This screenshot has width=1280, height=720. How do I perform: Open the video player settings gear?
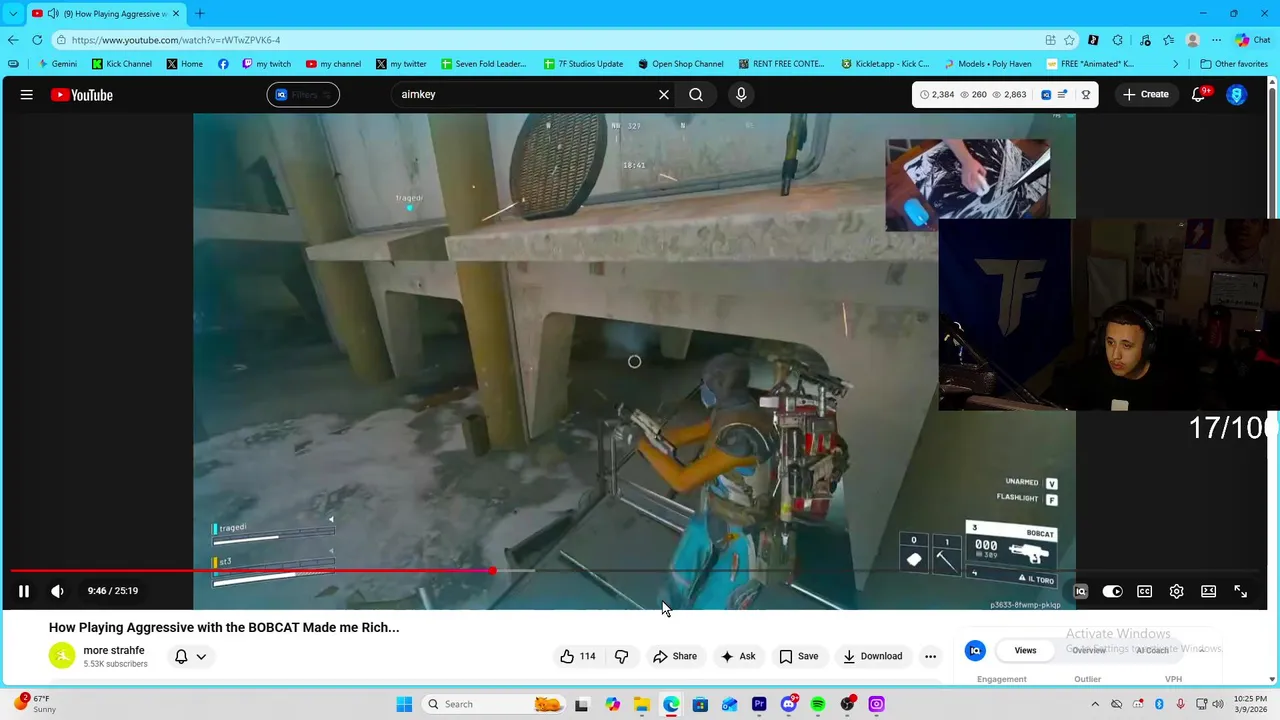click(1177, 591)
